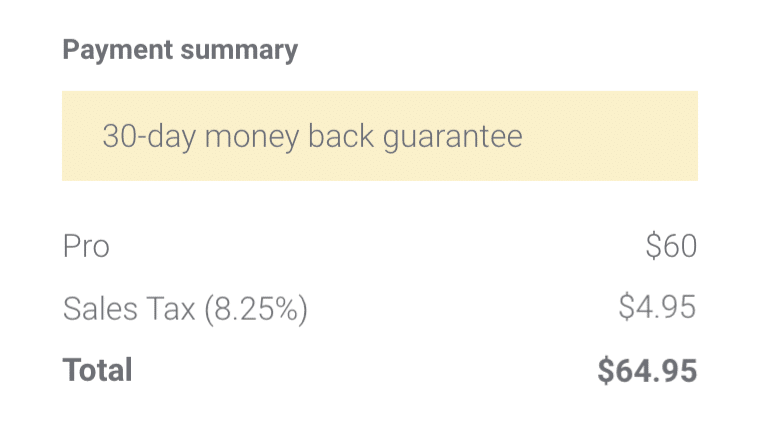758x426 pixels.
Task: Click the empty right end of the yellow banner
Action: (640, 136)
